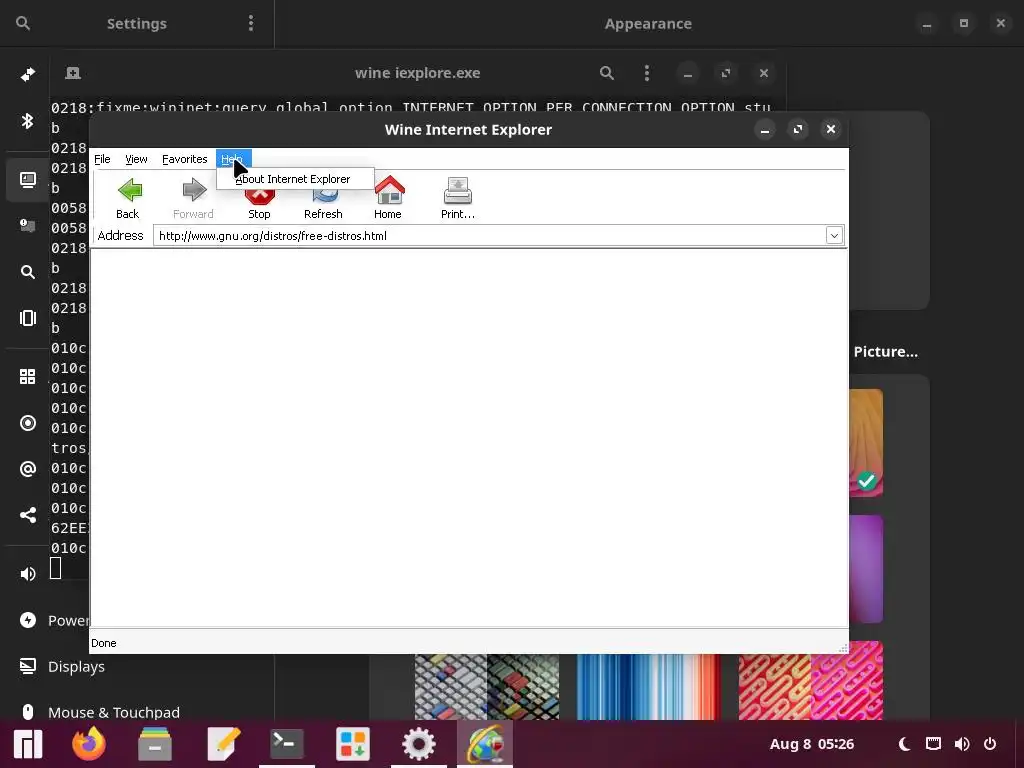Open the network tray icon
Image resolution: width=1024 pixels, height=768 pixels.
(x=933, y=744)
